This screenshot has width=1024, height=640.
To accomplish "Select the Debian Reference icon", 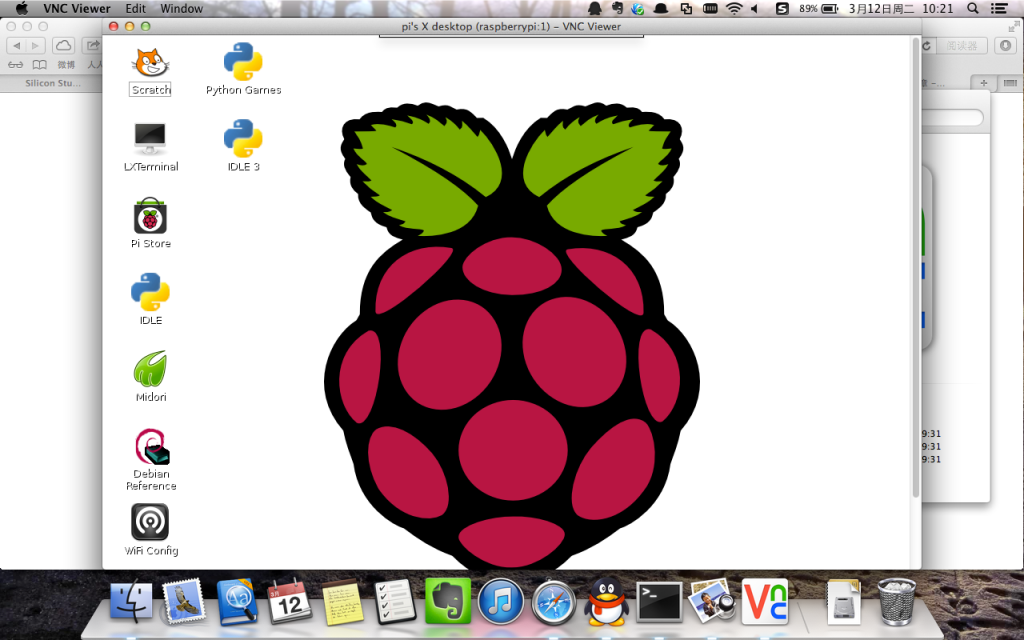I will coord(152,446).
